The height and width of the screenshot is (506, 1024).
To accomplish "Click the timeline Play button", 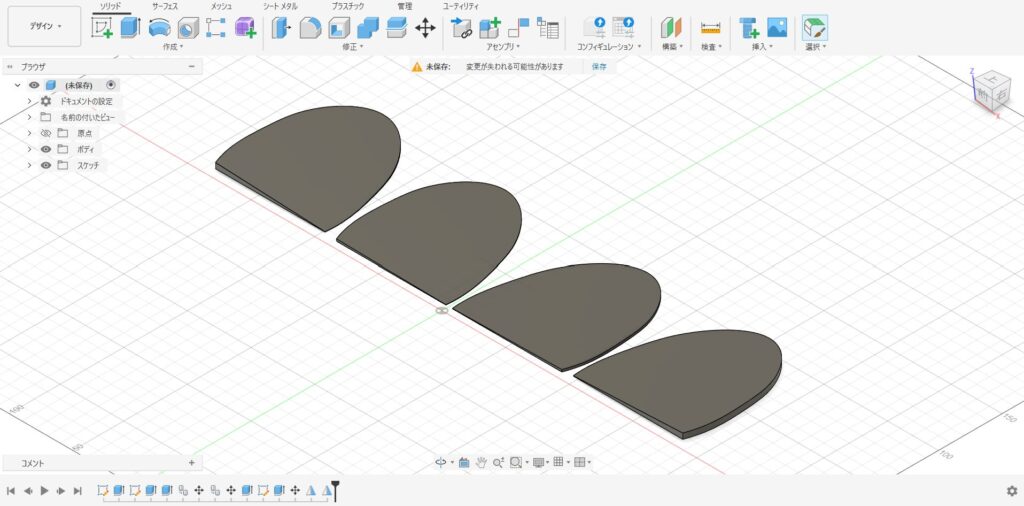I will (x=45, y=491).
